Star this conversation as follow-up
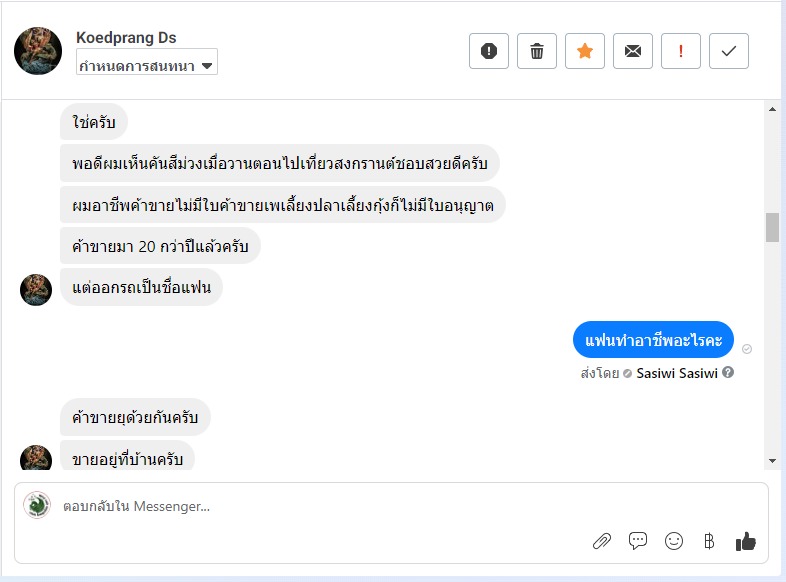The image size is (786, 582). click(x=585, y=51)
